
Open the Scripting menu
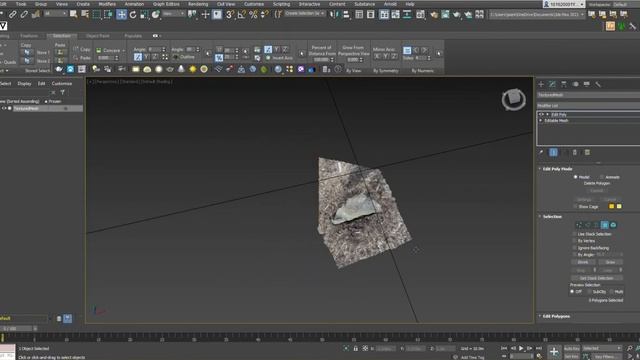[281, 4]
